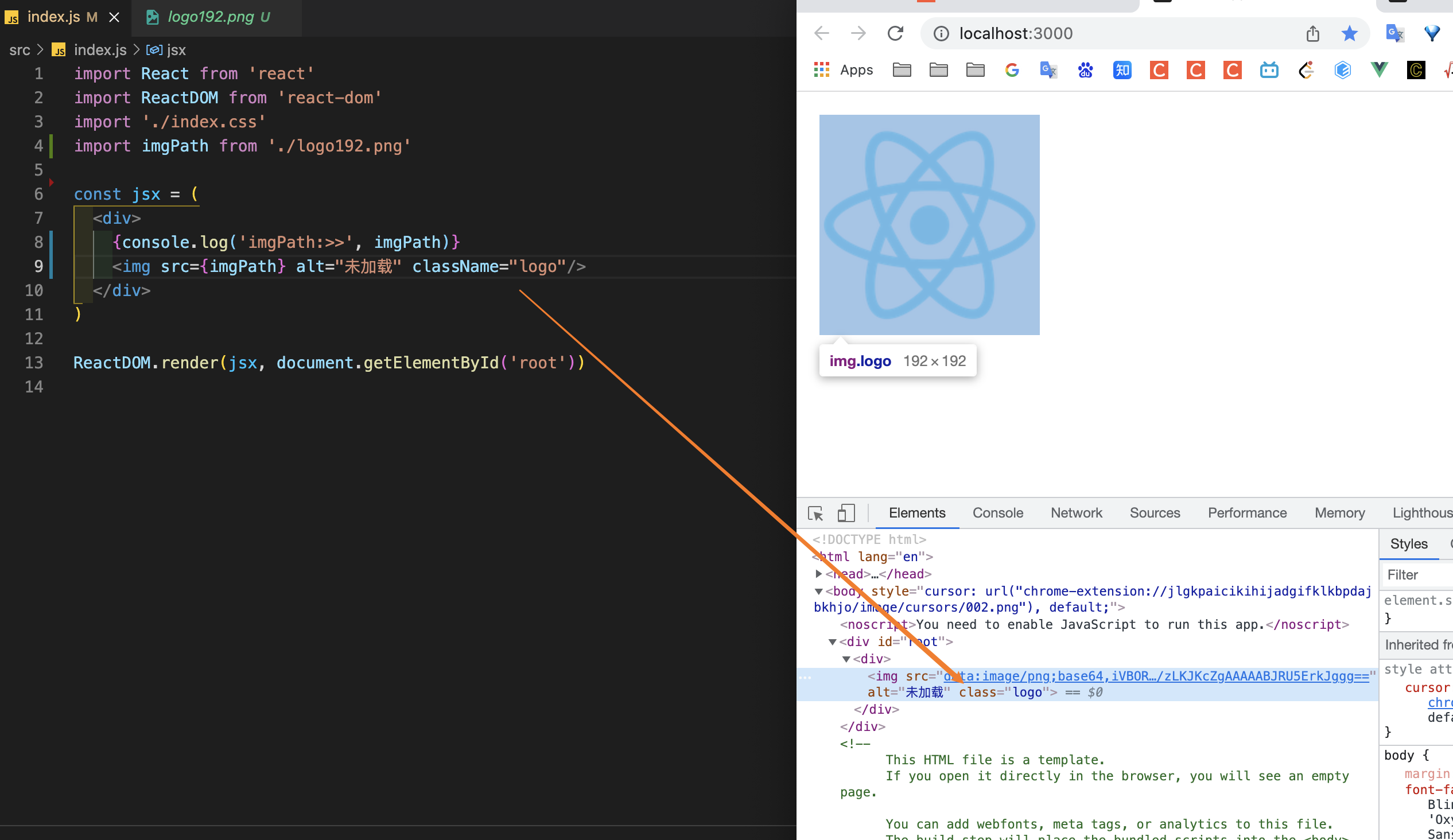The width and height of the screenshot is (1453, 840).
Task: Open the black square C bookmark
Action: 1416,71
